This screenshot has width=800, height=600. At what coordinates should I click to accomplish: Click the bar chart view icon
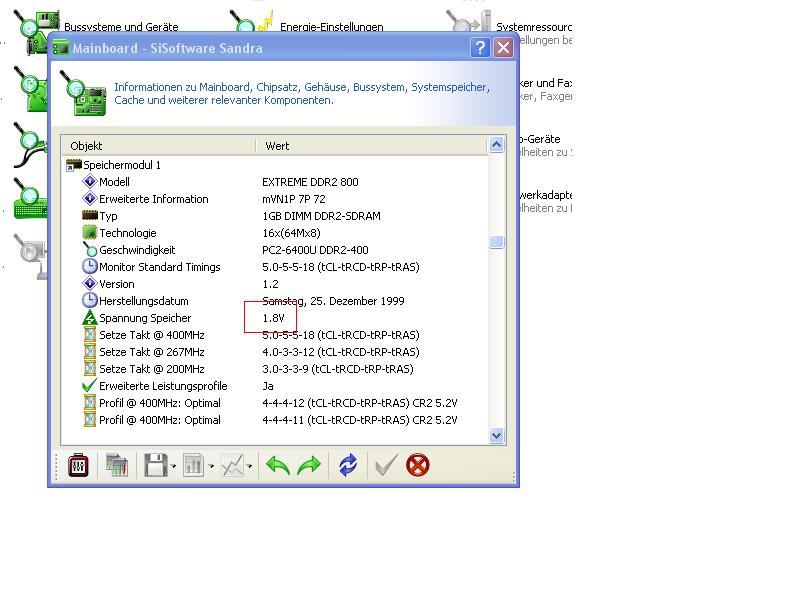coord(193,465)
